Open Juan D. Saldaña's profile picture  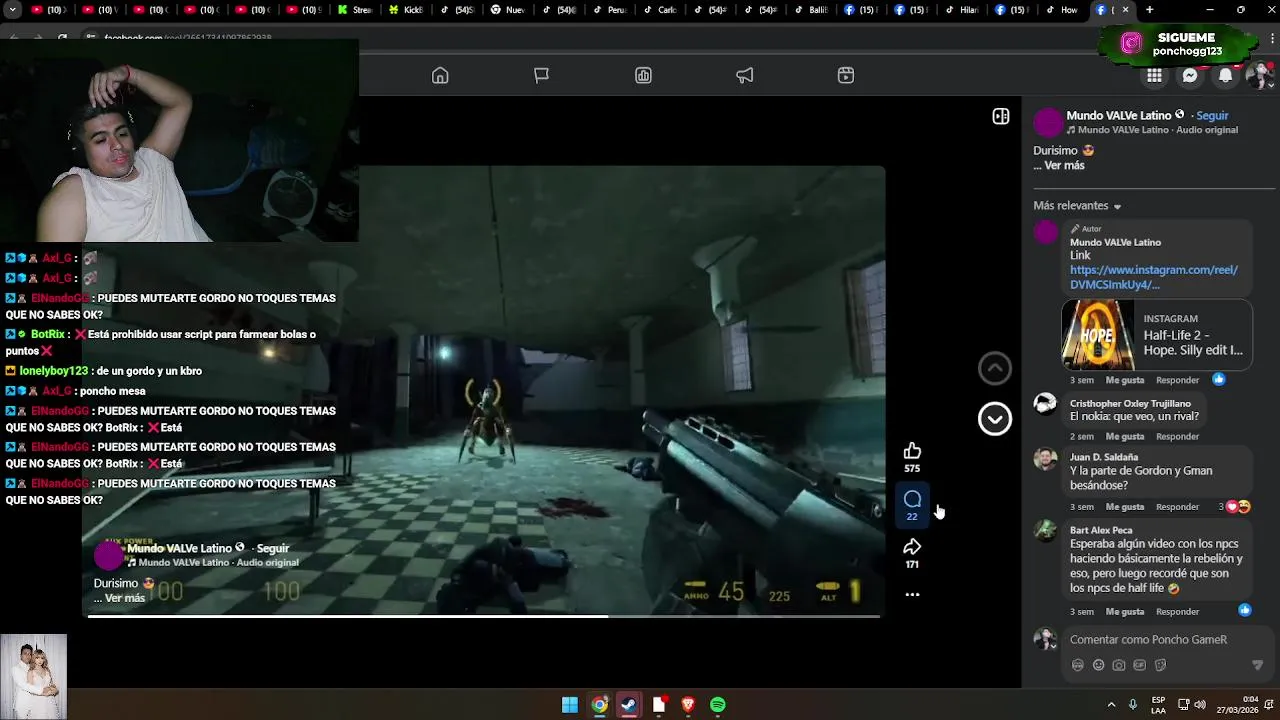click(1045, 459)
